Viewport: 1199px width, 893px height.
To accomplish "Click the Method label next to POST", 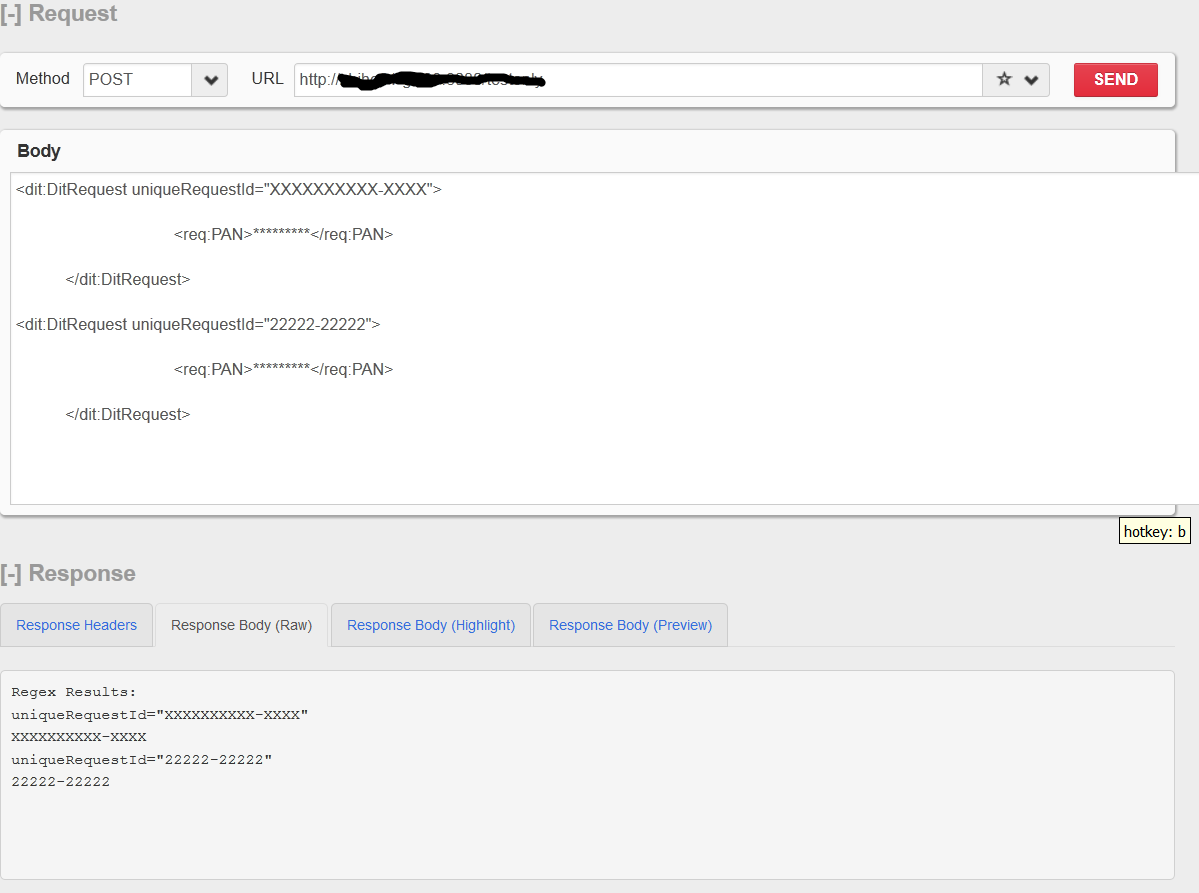I will [42, 79].
